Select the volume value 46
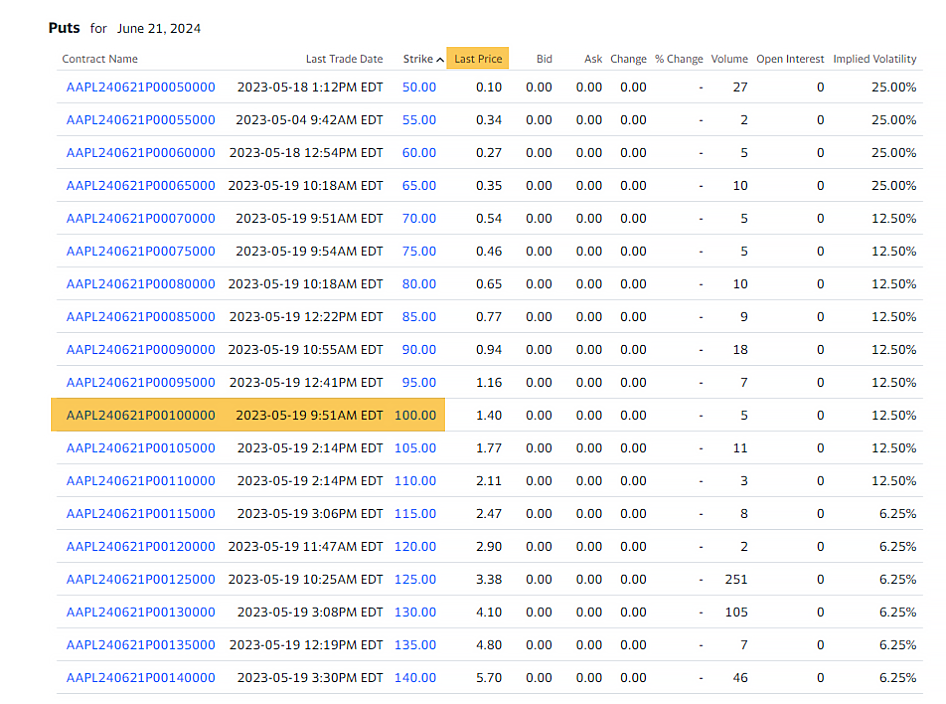946x704 pixels. click(740, 677)
